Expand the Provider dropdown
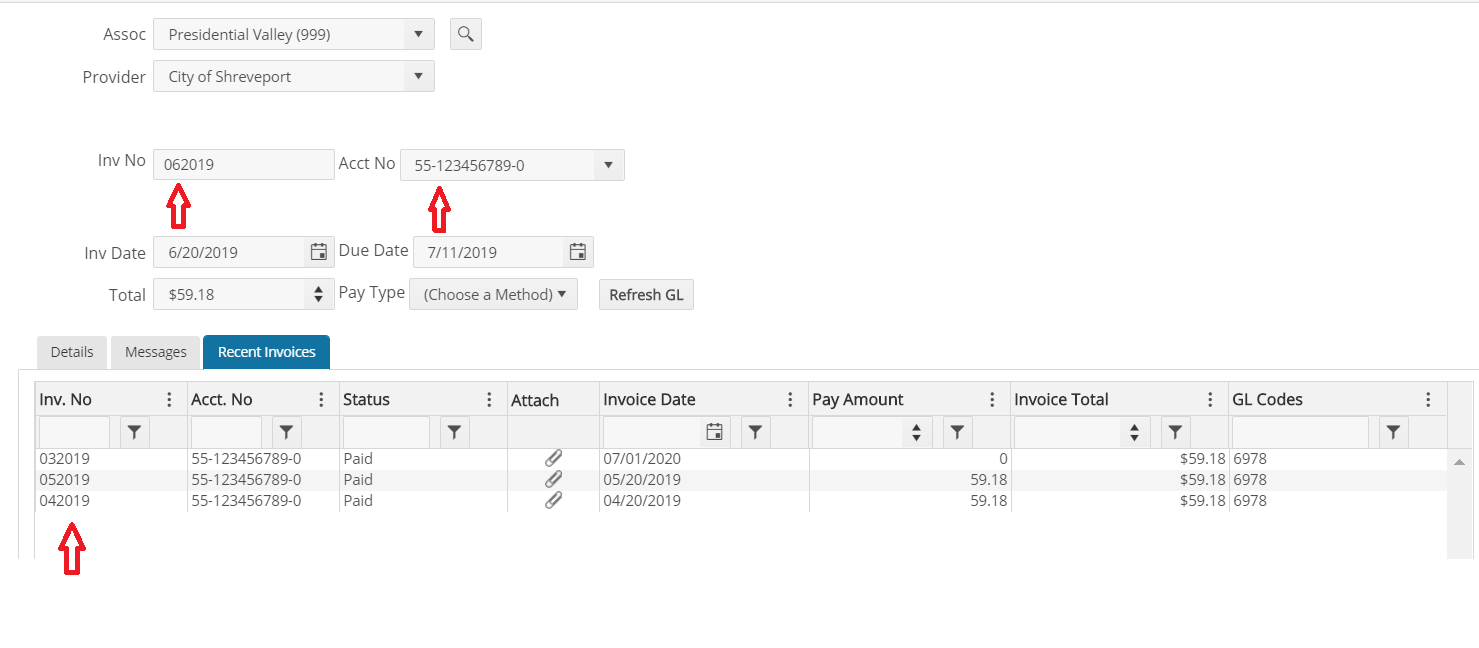This screenshot has height=648, width=1479. [x=419, y=76]
